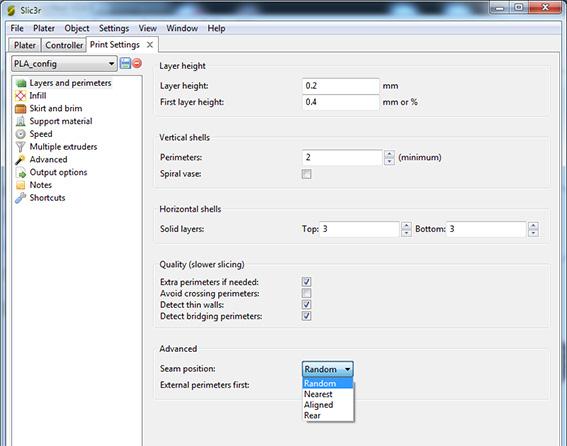
Task: Uncheck Detect bridging perimeters
Action: click(306, 316)
